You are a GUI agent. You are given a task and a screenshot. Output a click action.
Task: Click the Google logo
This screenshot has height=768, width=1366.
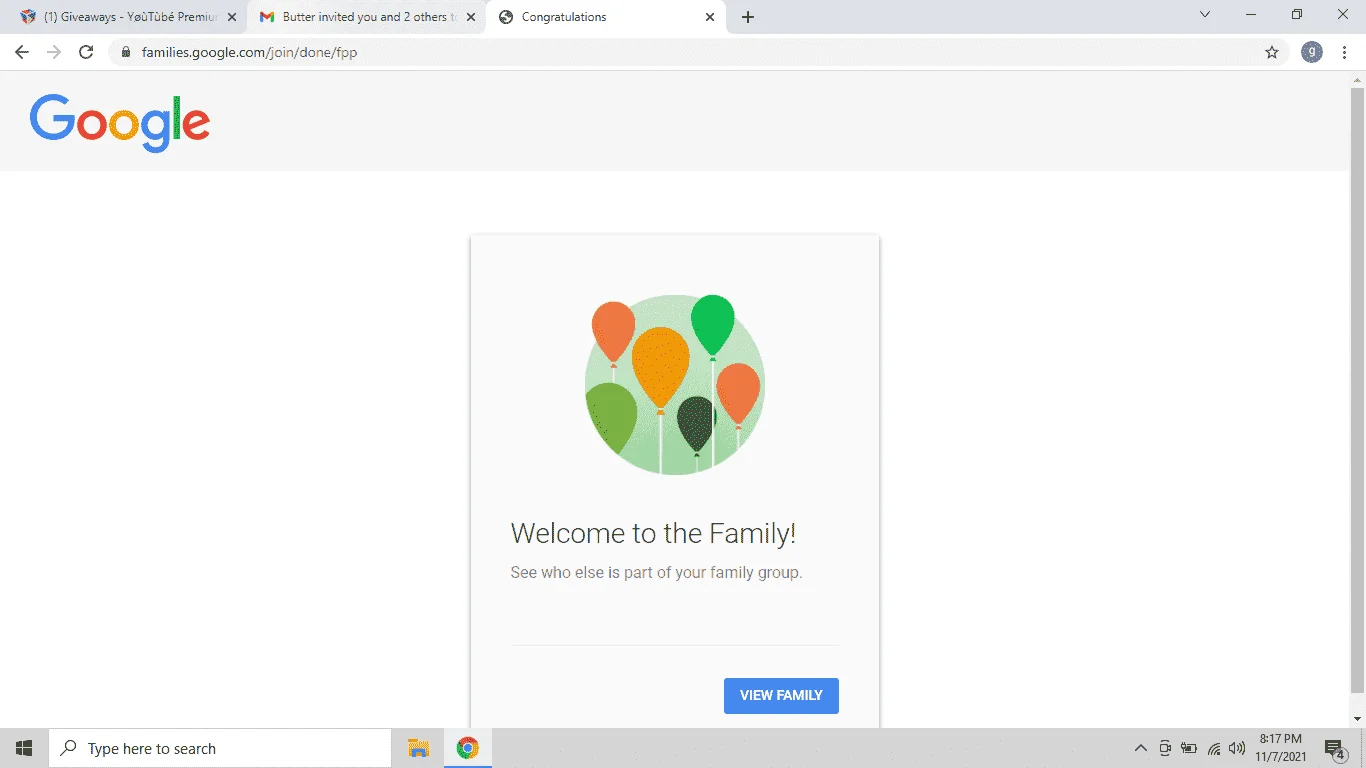tap(120, 123)
